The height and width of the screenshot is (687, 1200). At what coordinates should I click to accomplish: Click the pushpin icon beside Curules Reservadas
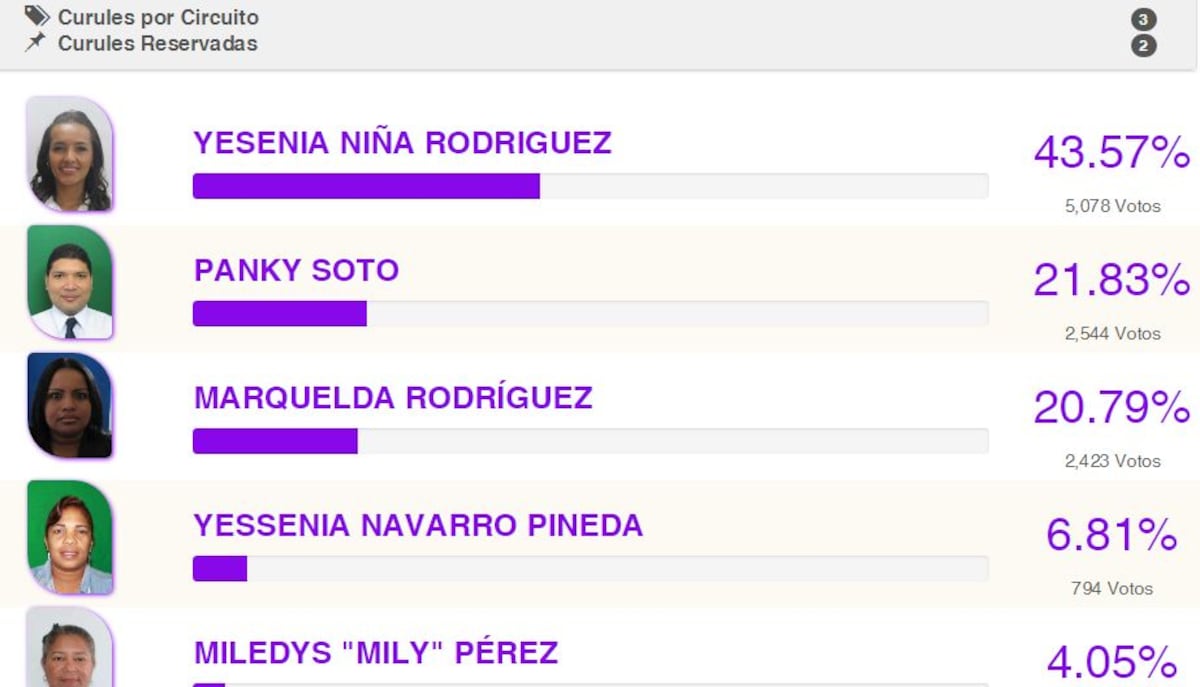click(x=36, y=42)
